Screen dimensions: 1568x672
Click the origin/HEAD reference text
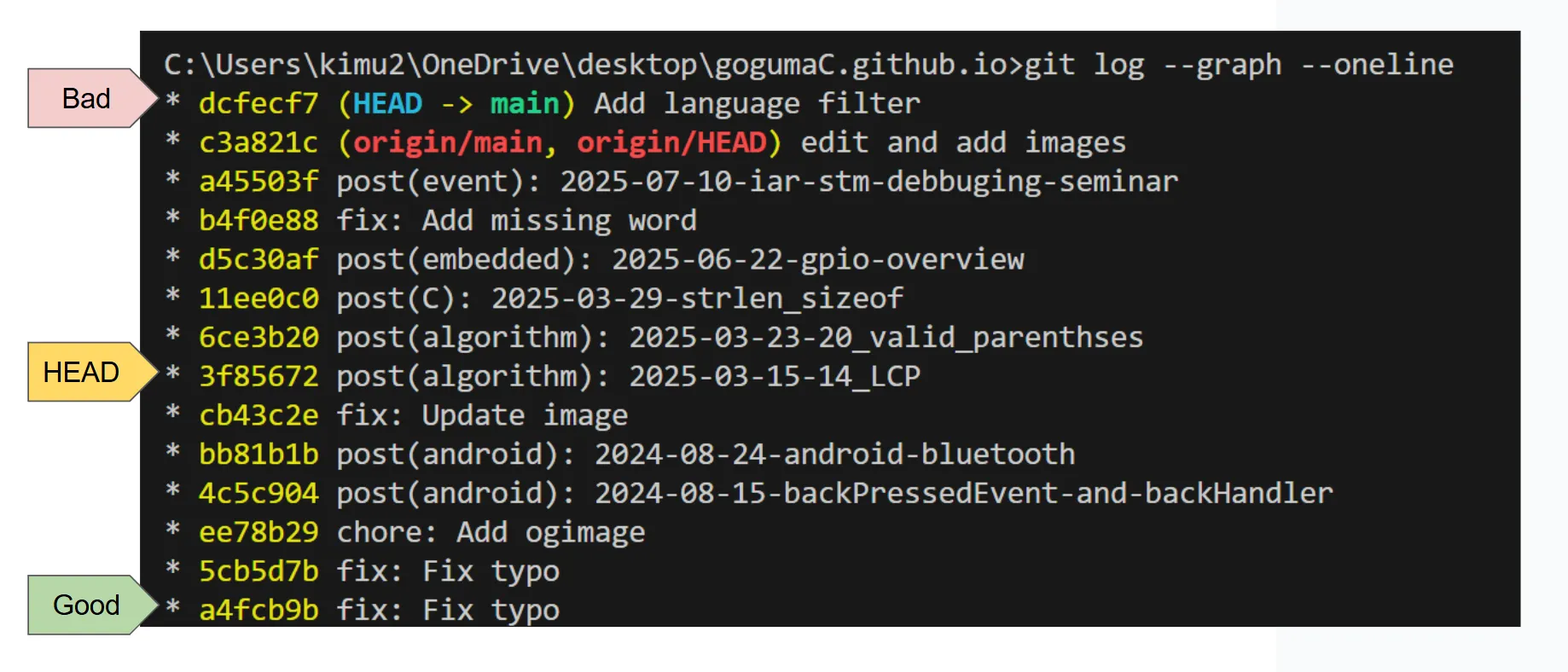coord(671,142)
